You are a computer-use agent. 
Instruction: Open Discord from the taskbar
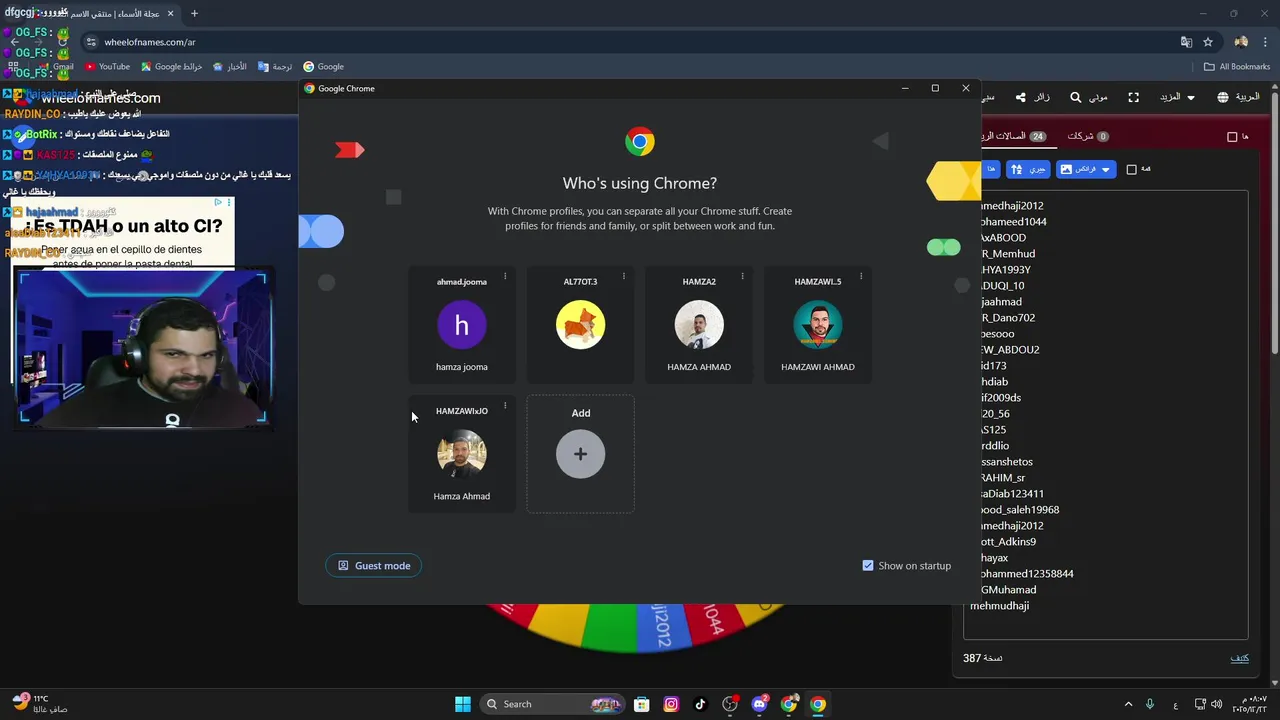pyautogui.click(x=759, y=704)
